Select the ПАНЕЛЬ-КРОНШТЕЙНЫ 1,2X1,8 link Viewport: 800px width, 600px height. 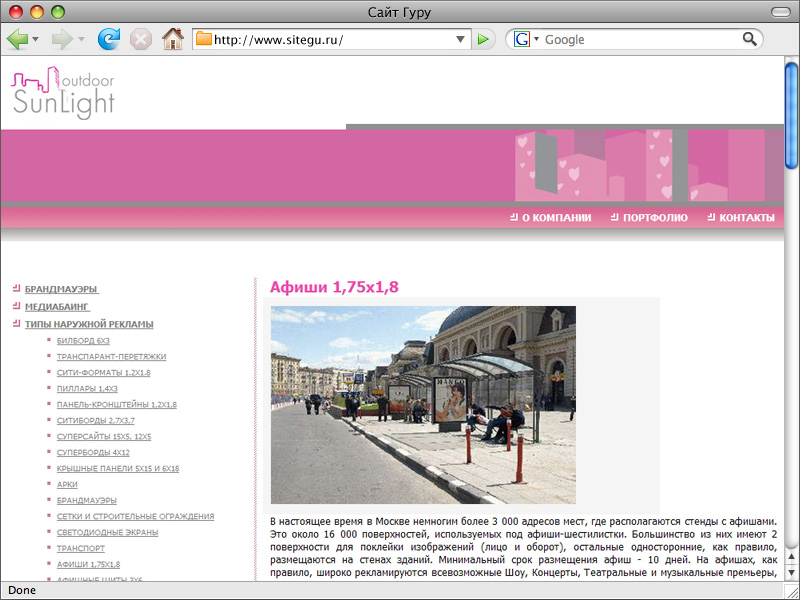117,405
